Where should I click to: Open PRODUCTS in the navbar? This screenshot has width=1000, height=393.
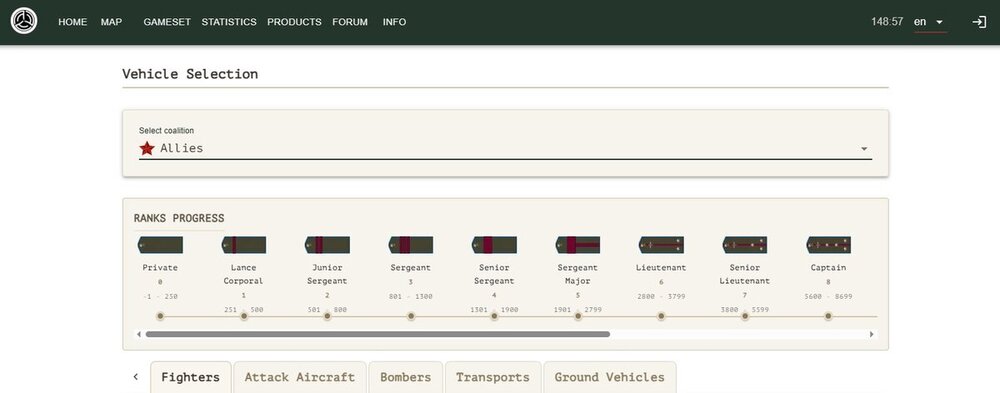pyautogui.click(x=294, y=22)
